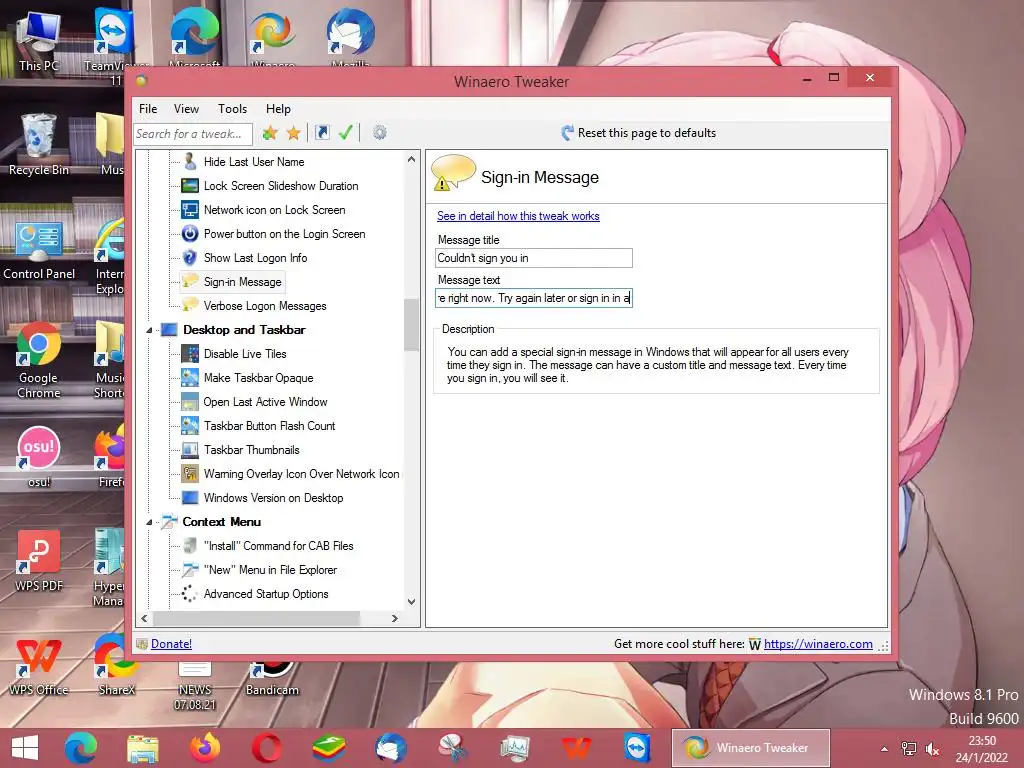Open the osu! desktop shortcut
This screenshot has width=1024, height=768.
click(39, 456)
